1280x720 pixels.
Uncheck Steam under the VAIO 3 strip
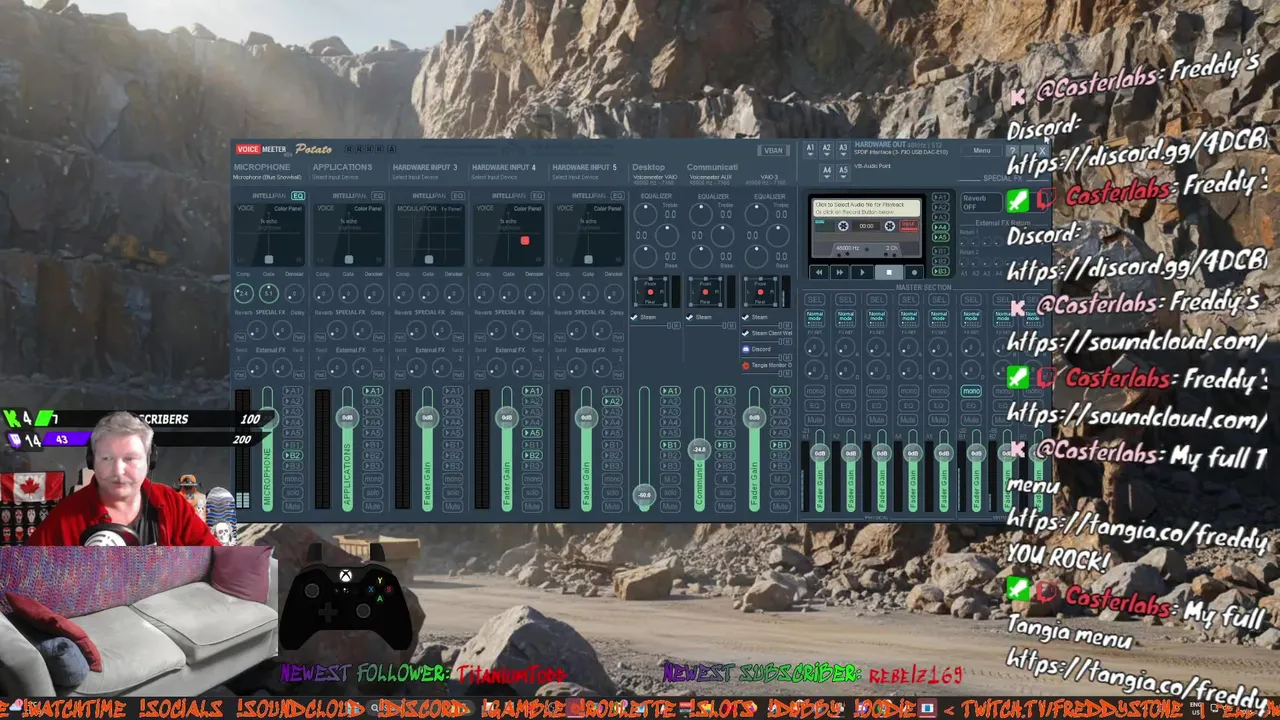click(746, 318)
